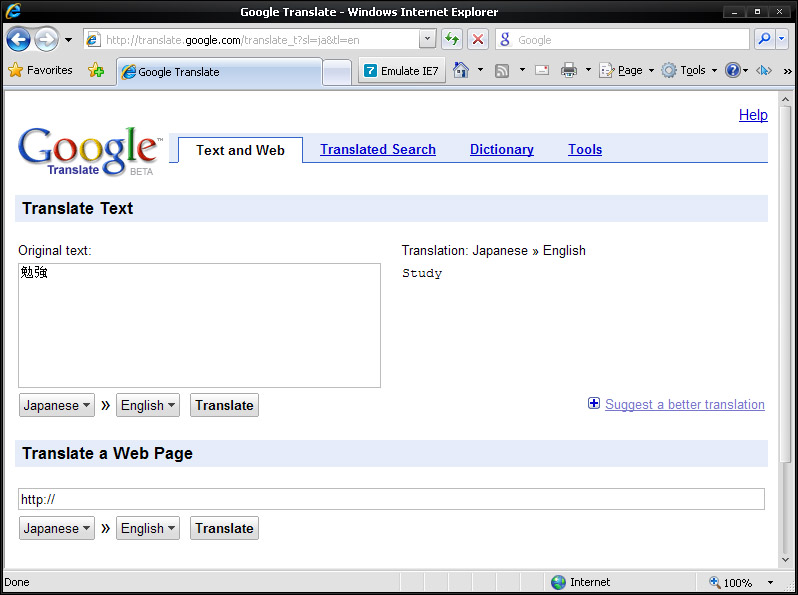Open English dropdown under Translate a Web Page
The width and height of the screenshot is (798, 595).
(148, 528)
